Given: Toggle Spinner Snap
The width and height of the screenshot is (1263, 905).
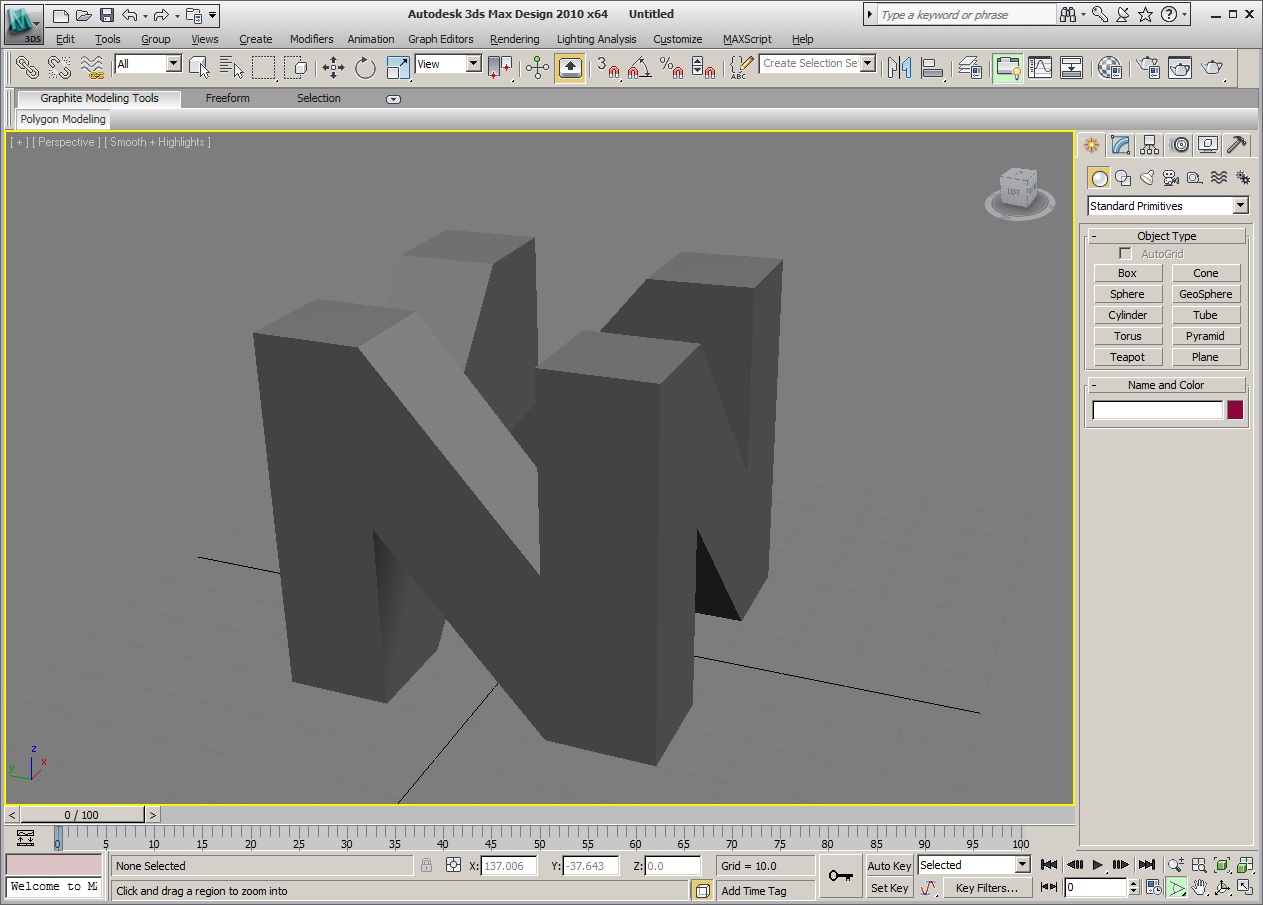Looking at the screenshot, I should point(704,67).
